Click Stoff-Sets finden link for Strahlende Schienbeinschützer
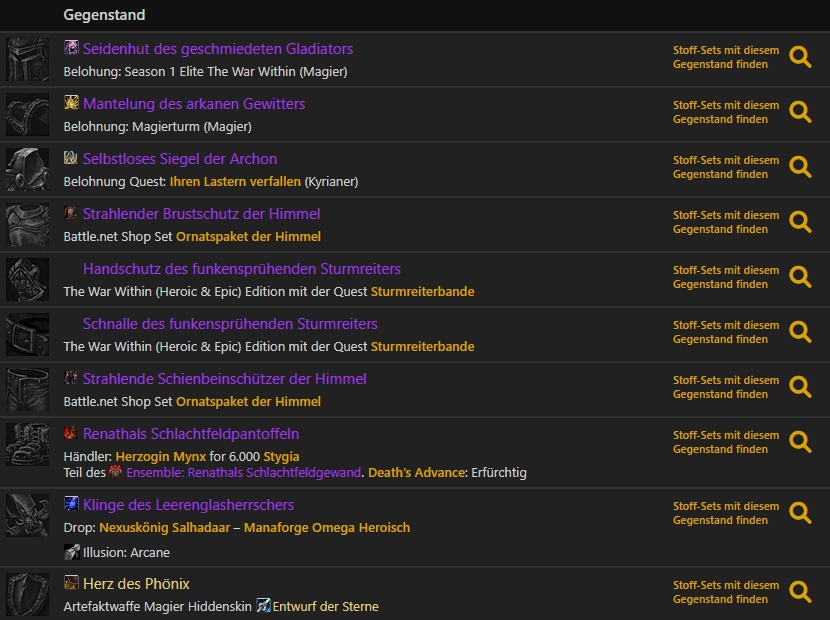 (725, 387)
